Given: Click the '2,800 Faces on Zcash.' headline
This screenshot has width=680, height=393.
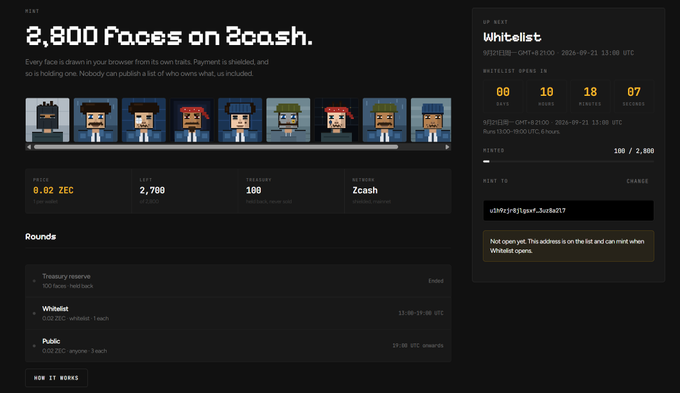Looking at the screenshot, I should tap(169, 36).
